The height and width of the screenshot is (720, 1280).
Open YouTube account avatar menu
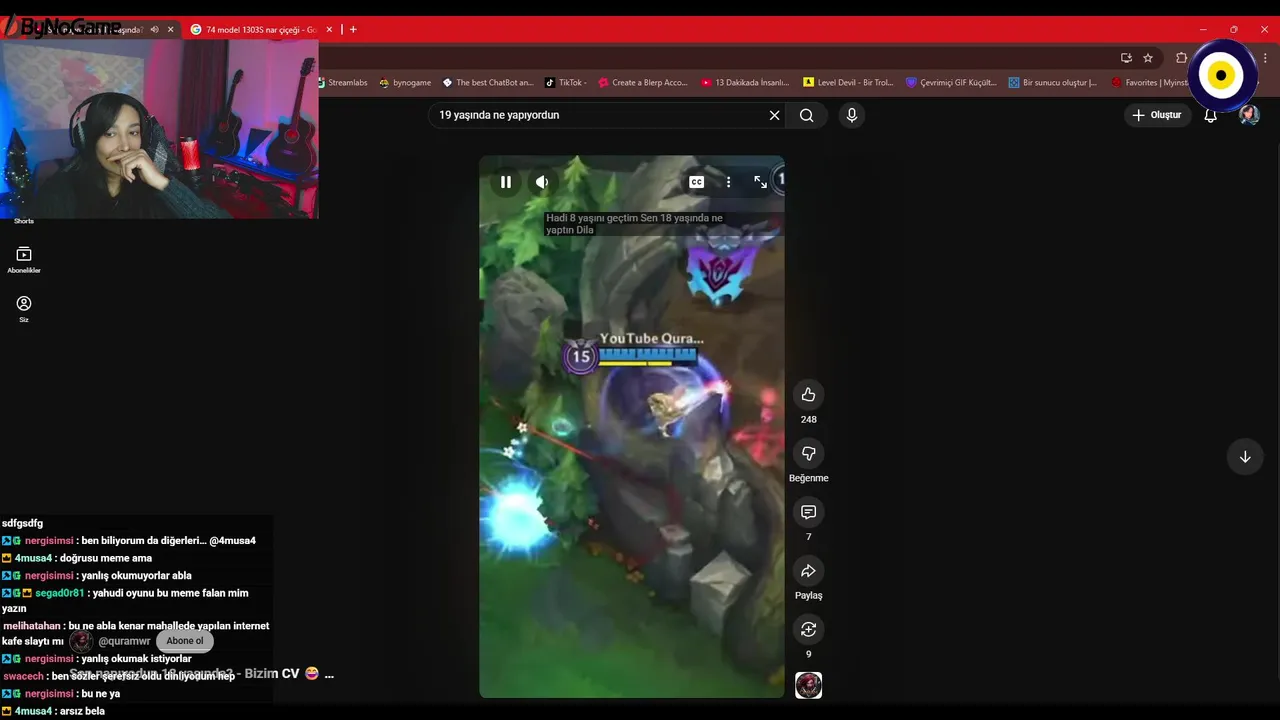coord(1249,115)
